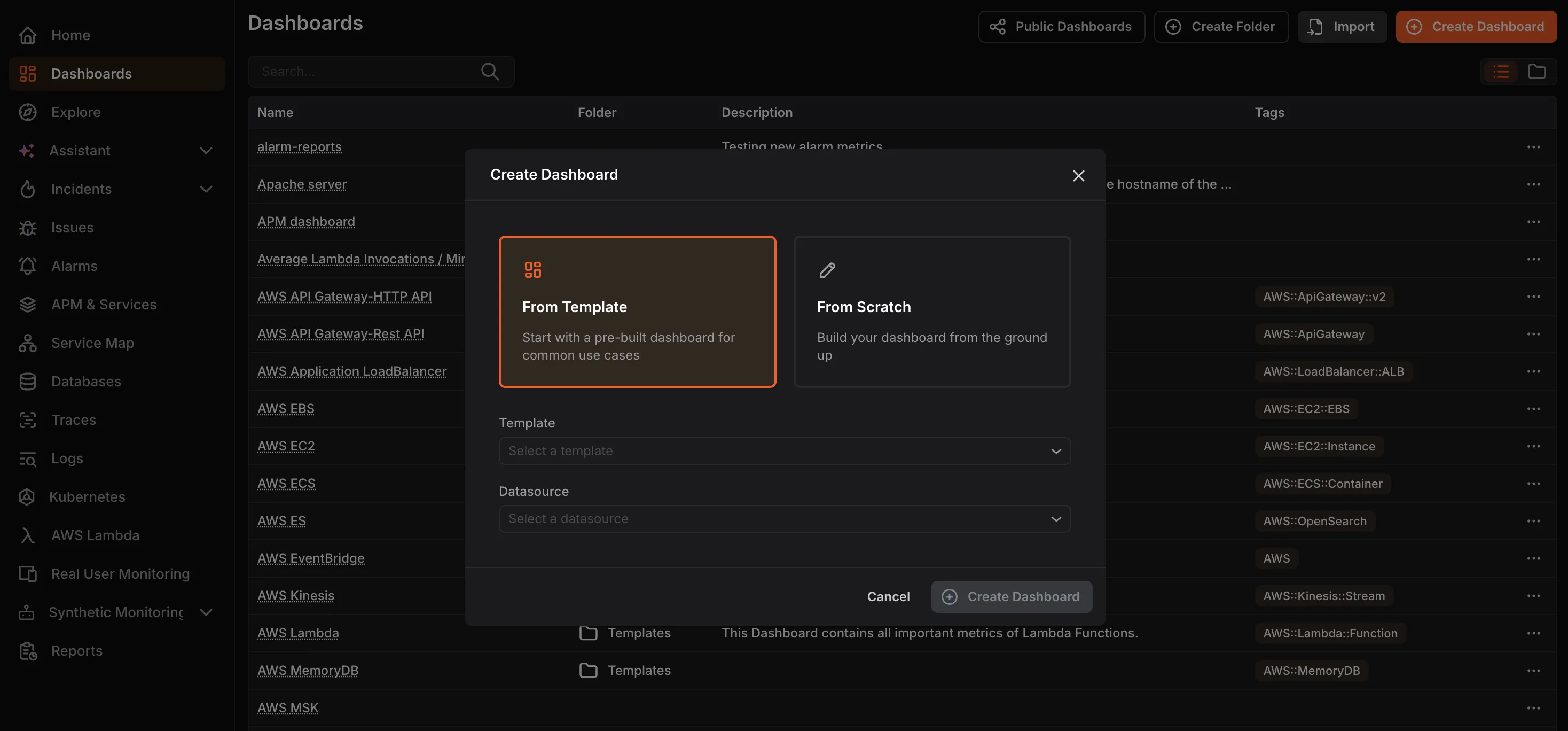Click the Issues bug icon

[x=27, y=227]
